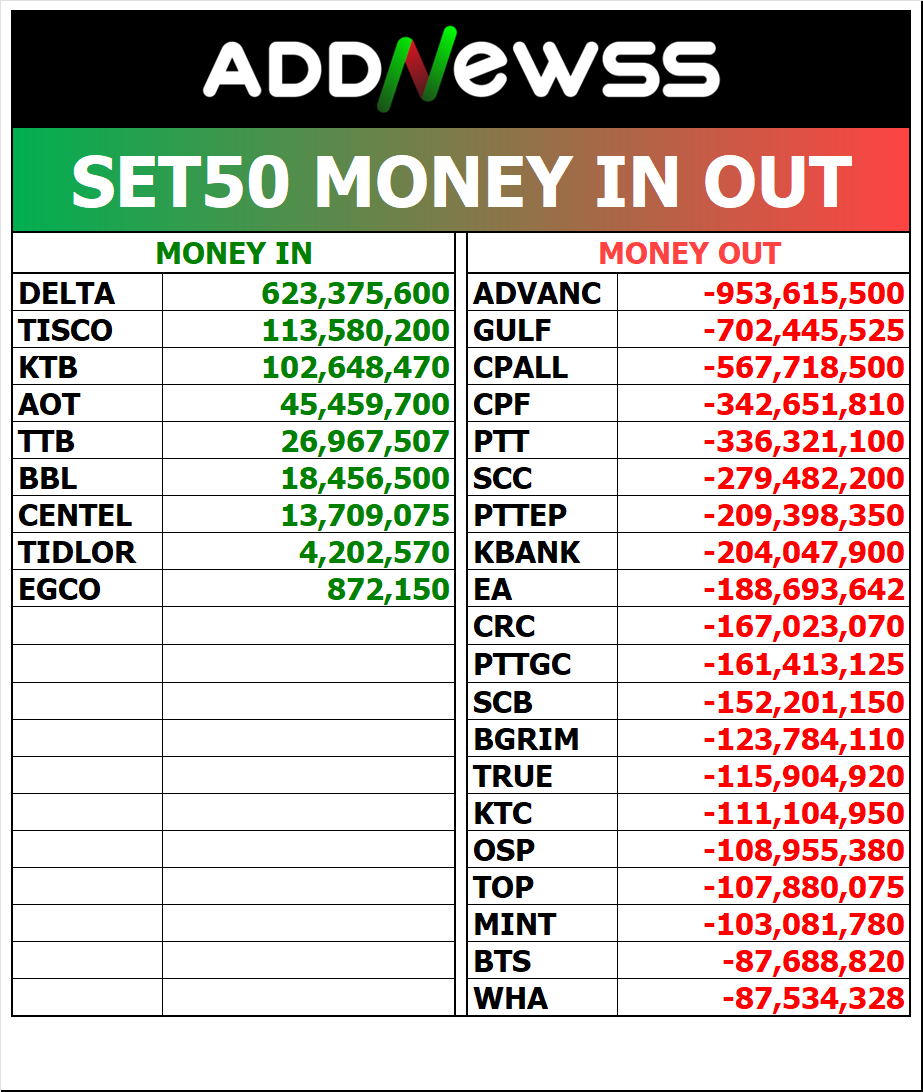The image size is (923, 1092).
Task: Click the EGCO value 872,150
Action: click(388, 589)
